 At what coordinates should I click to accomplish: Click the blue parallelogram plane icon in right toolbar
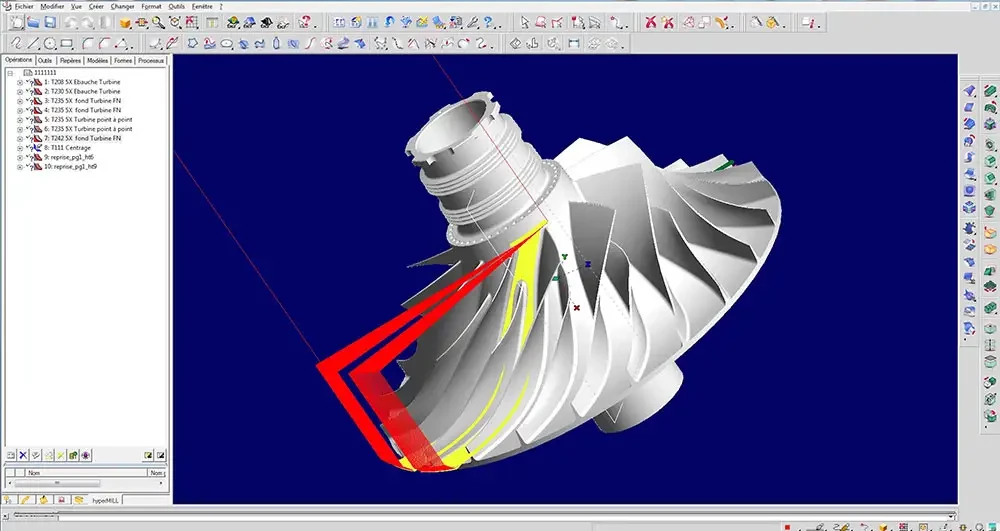click(x=969, y=107)
